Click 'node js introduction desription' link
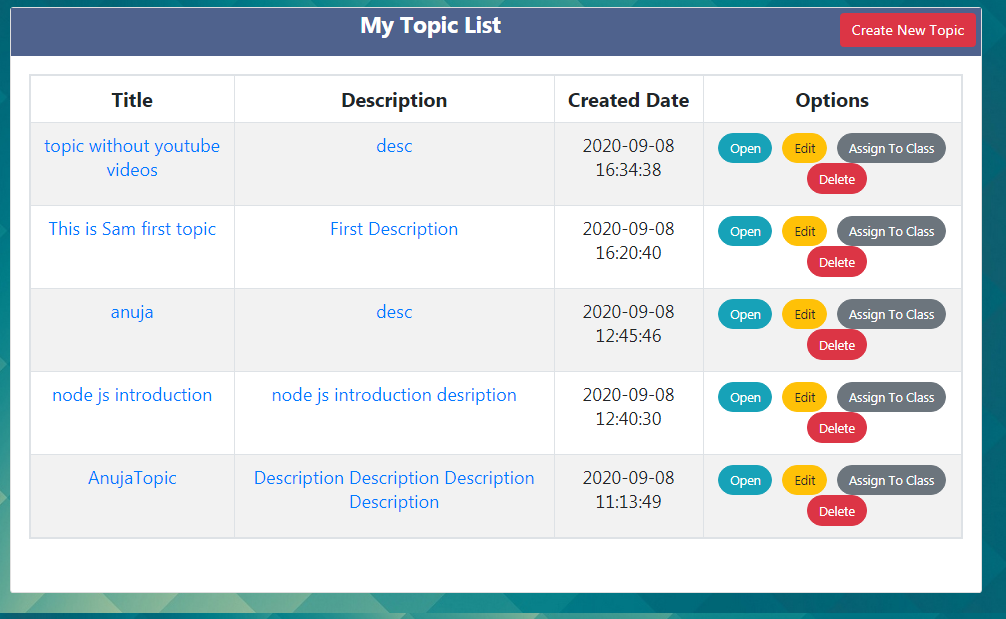The image size is (1006, 619). (x=394, y=395)
